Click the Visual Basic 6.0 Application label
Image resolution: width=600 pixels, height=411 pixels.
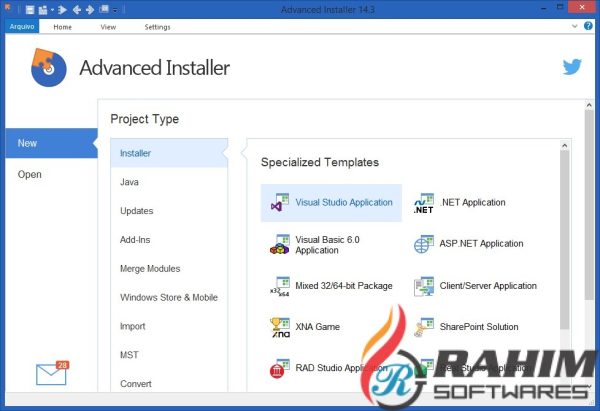[328, 245]
